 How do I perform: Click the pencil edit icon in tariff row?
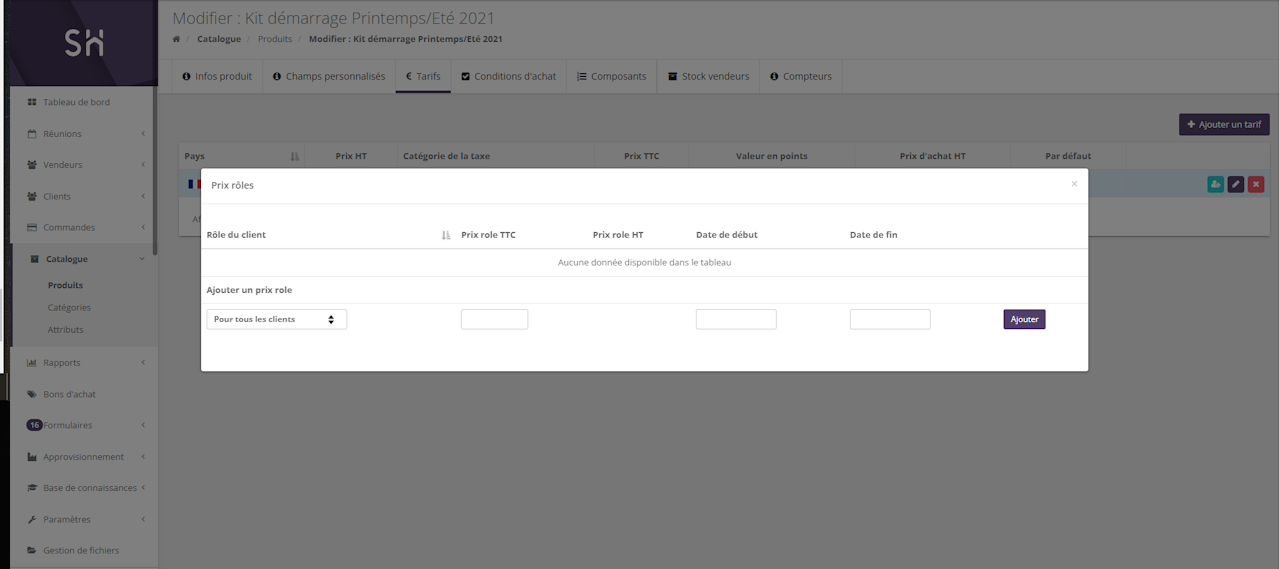click(x=1236, y=184)
